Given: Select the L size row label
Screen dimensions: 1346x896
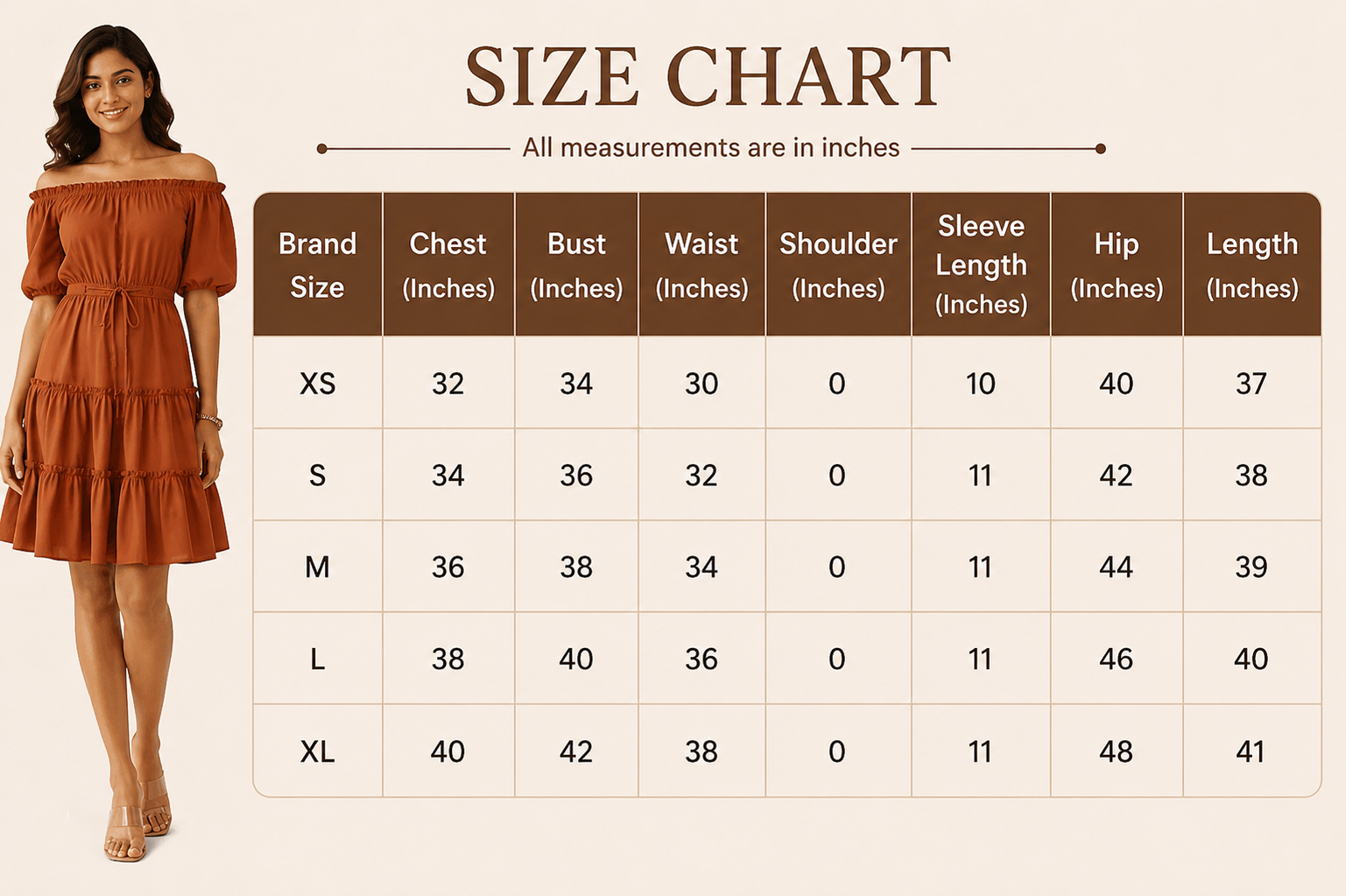Looking at the screenshot, I should point(317,660).
